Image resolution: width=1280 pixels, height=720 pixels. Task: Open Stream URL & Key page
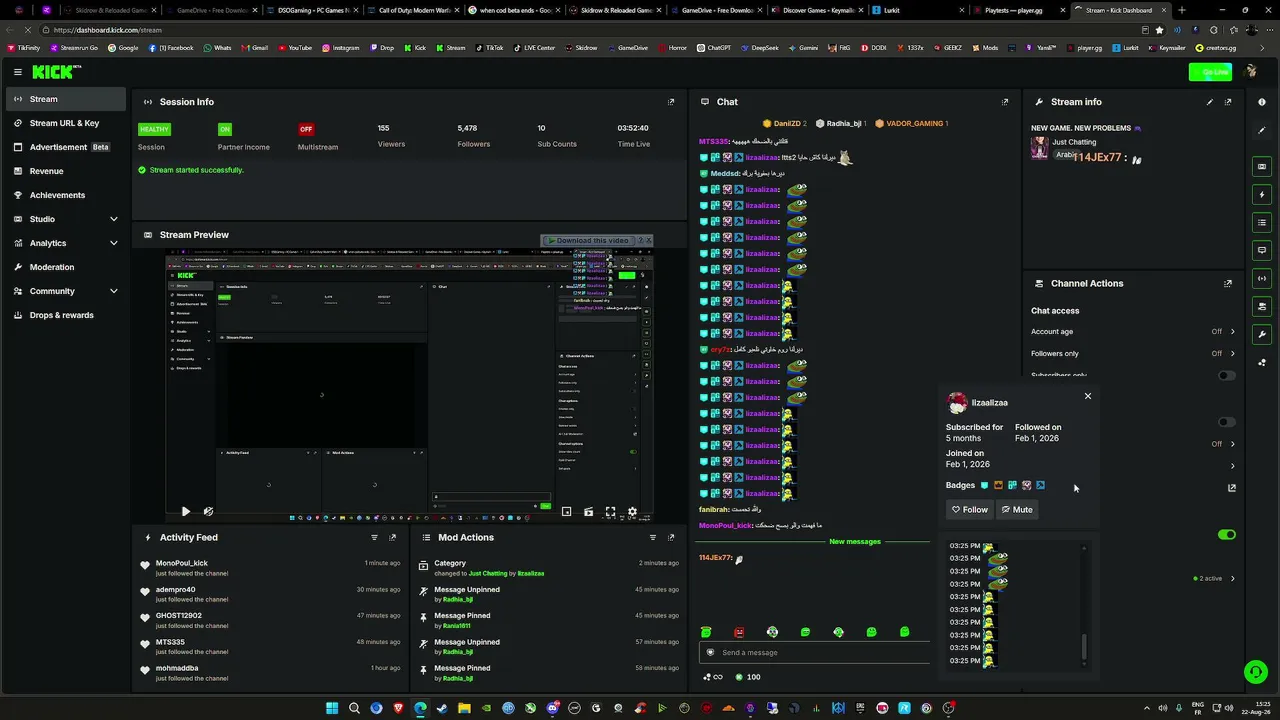click(66, 123)
